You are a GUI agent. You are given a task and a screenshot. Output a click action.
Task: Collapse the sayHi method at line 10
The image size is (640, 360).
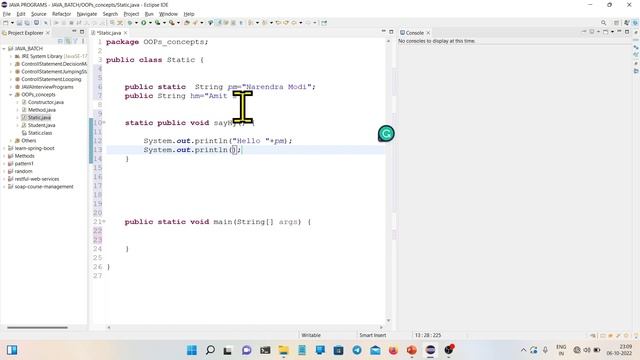[104, 122]
